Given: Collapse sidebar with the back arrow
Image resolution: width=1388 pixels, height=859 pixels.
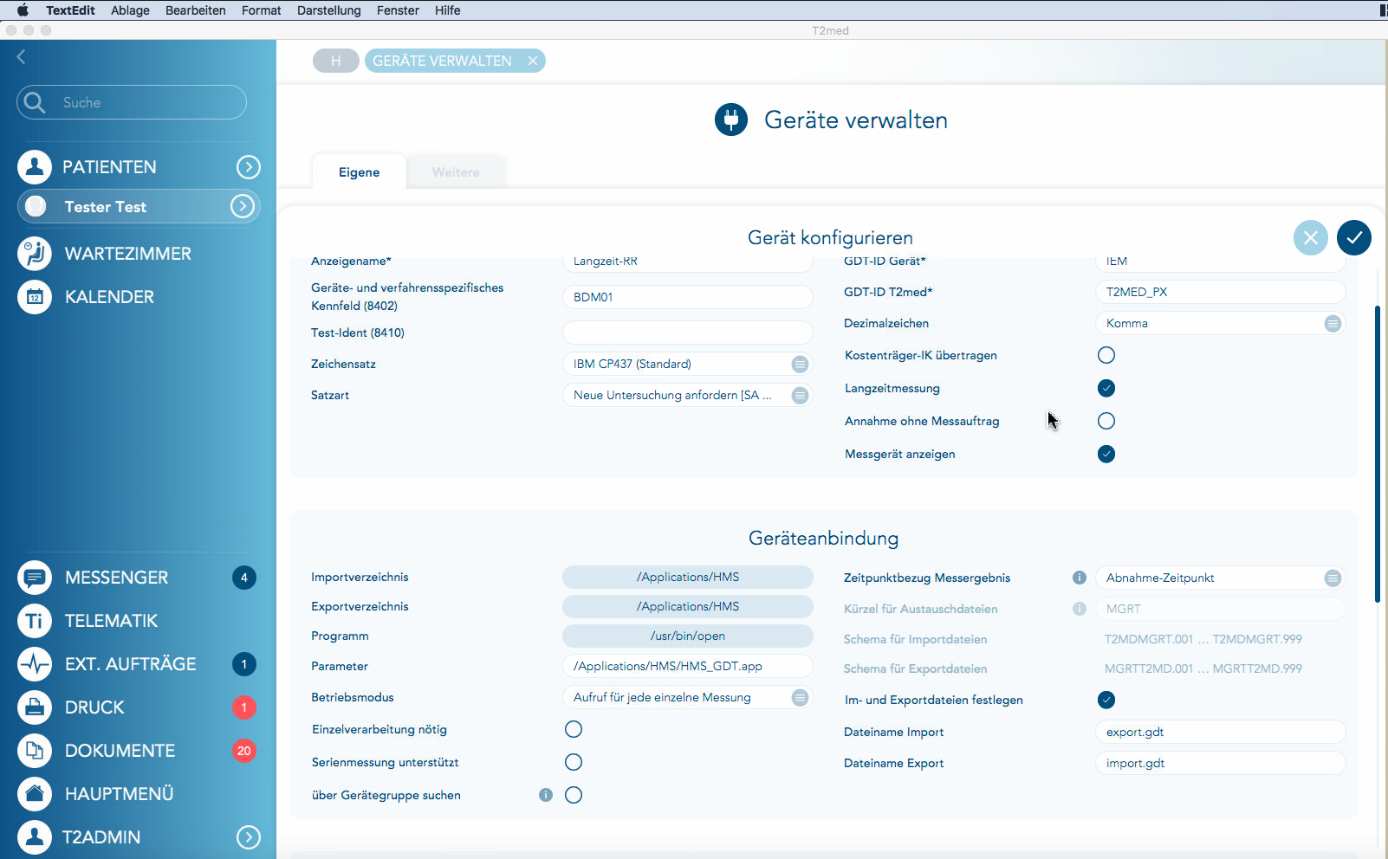Looking at the screenshot, I should point(21,58).
